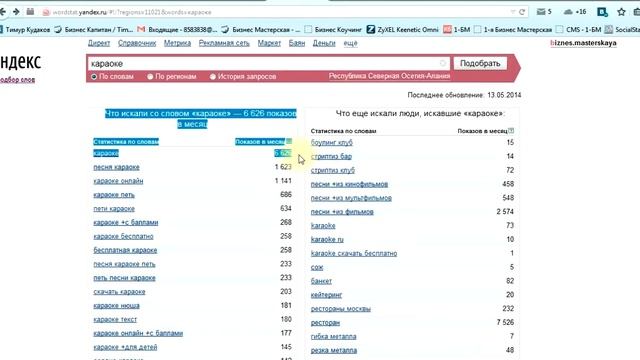The width and height of the screenshot is (640, 360).
Task: Open the караоке +для детей keyword link
Action: pyautogui.click(x=125, y=347)
